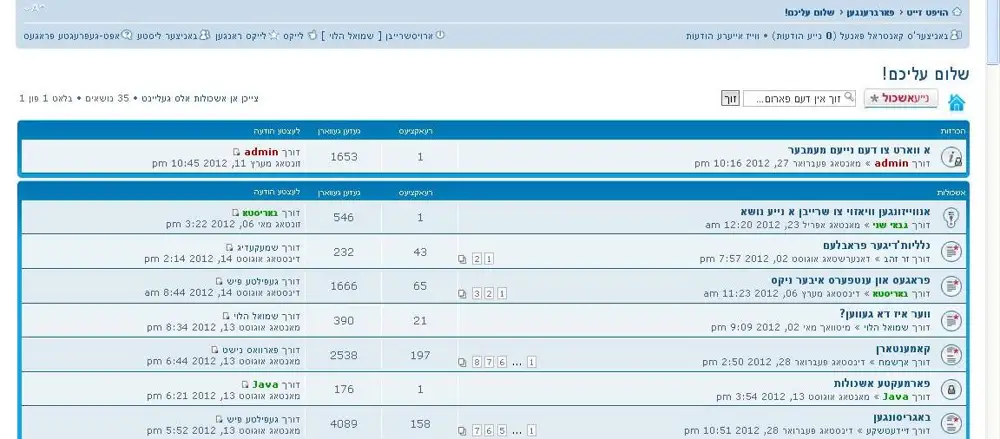Click the large blue home icon
The image size is (1000, 439).
pos(956,102)
